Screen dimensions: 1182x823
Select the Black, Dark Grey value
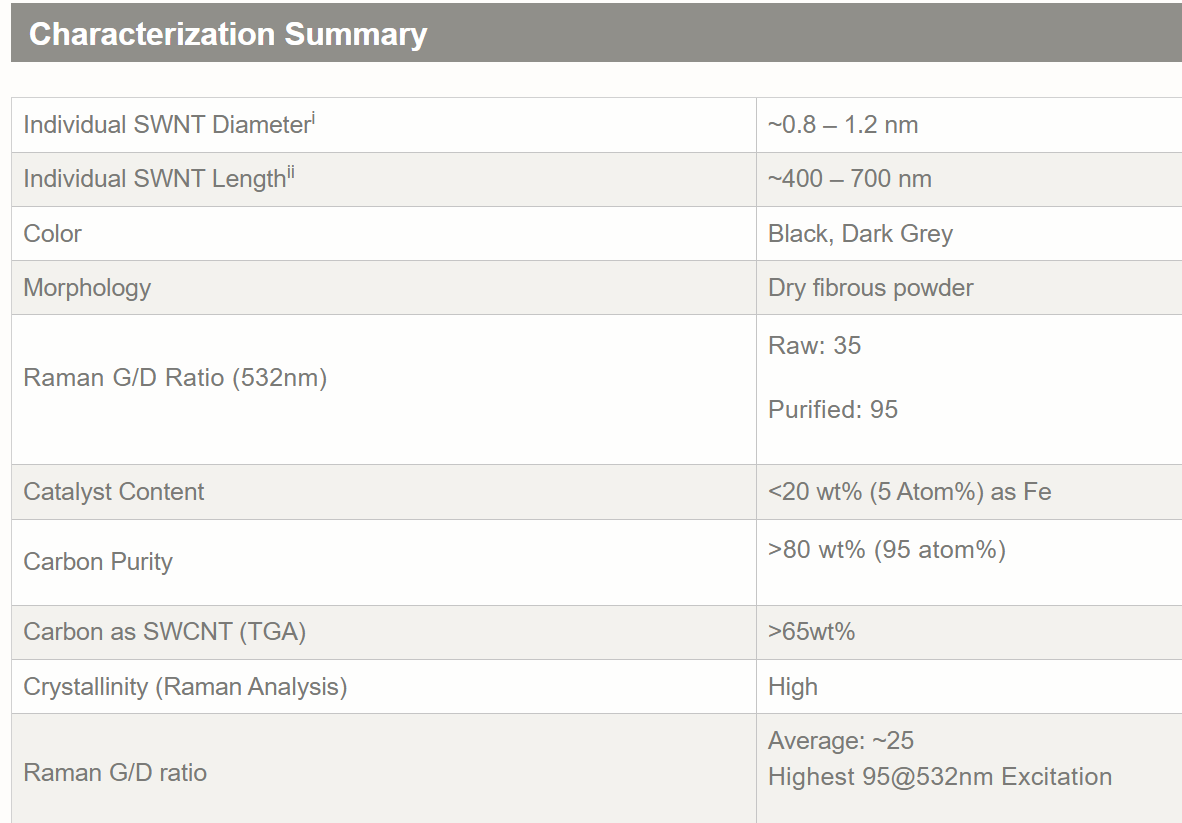860,233
